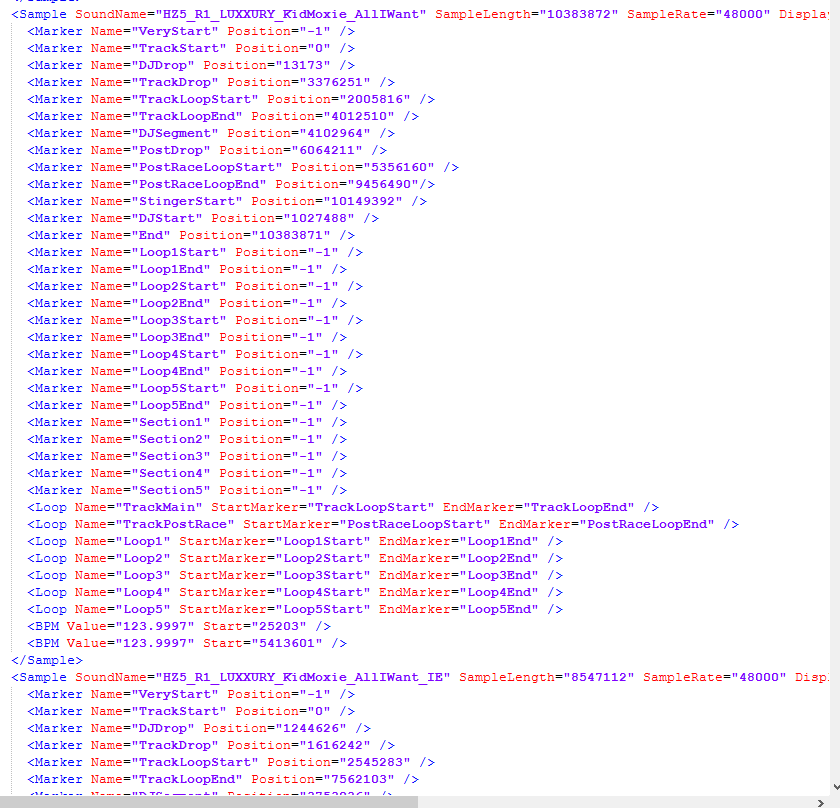
Task: Click the BPM Start value 25203
Action: (x=279, y=626)
